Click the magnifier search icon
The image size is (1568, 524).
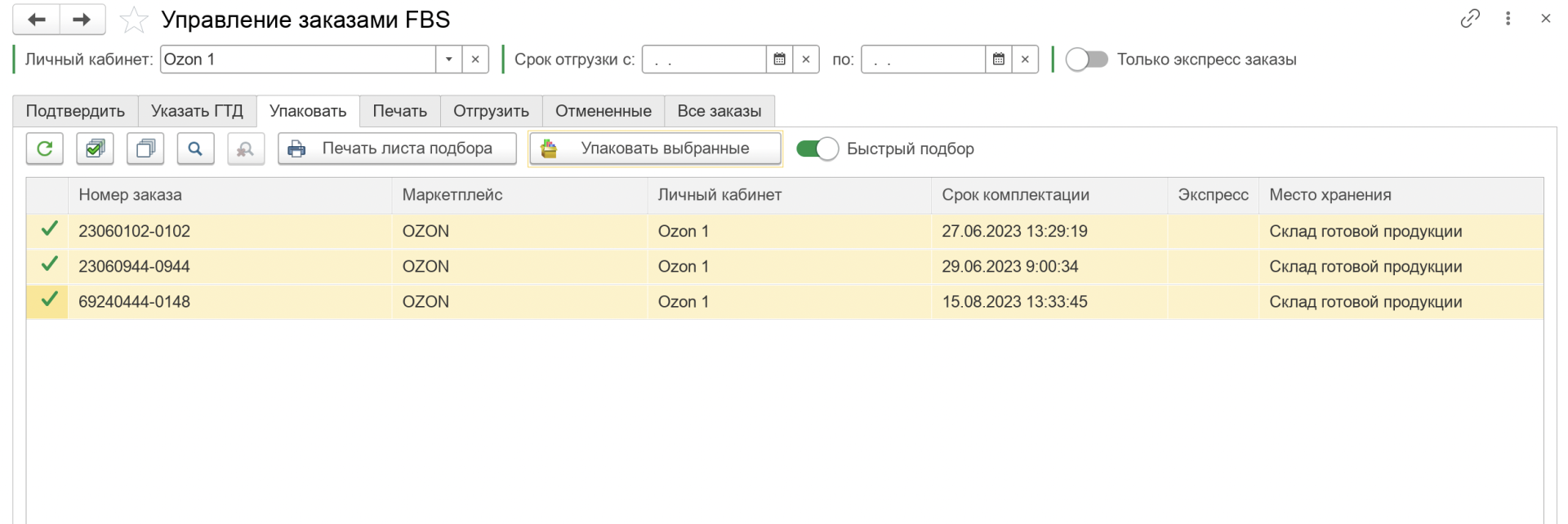(195, 149)
